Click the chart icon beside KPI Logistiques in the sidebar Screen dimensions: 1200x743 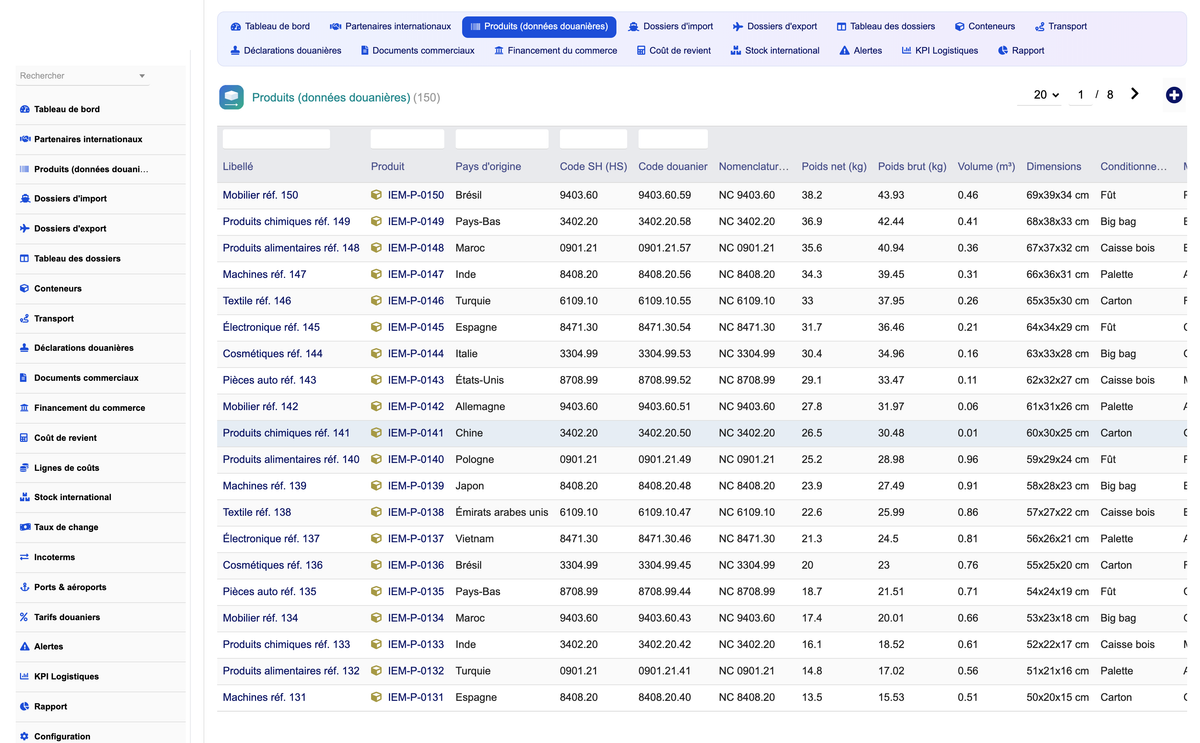pos(25,677)
